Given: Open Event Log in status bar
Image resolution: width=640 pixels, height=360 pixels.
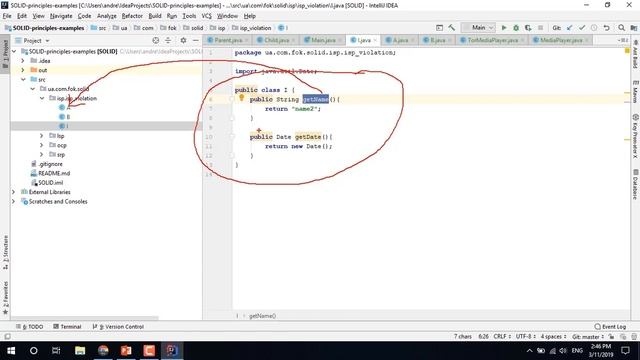Looking at the screenshot, I should click(x=610, y=327).
